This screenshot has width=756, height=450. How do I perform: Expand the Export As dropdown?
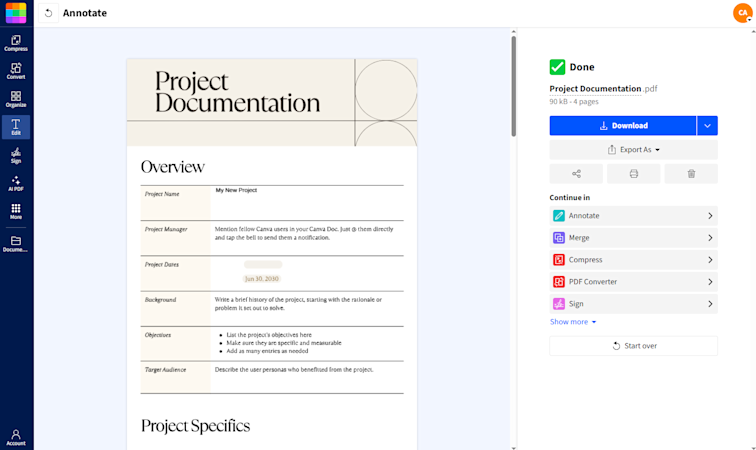click(634, 150)
